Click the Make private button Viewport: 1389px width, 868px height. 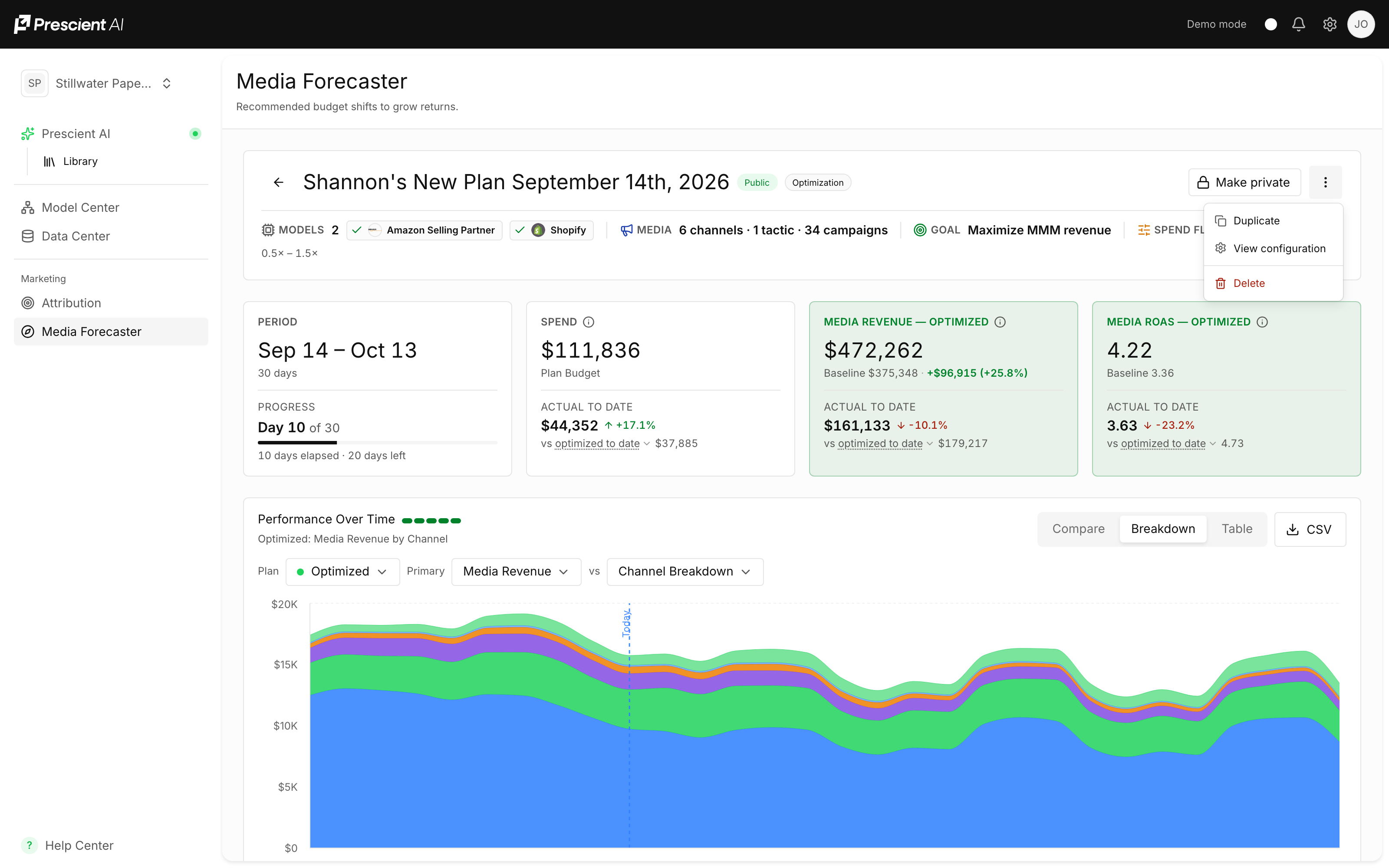tap(1244, 183)
